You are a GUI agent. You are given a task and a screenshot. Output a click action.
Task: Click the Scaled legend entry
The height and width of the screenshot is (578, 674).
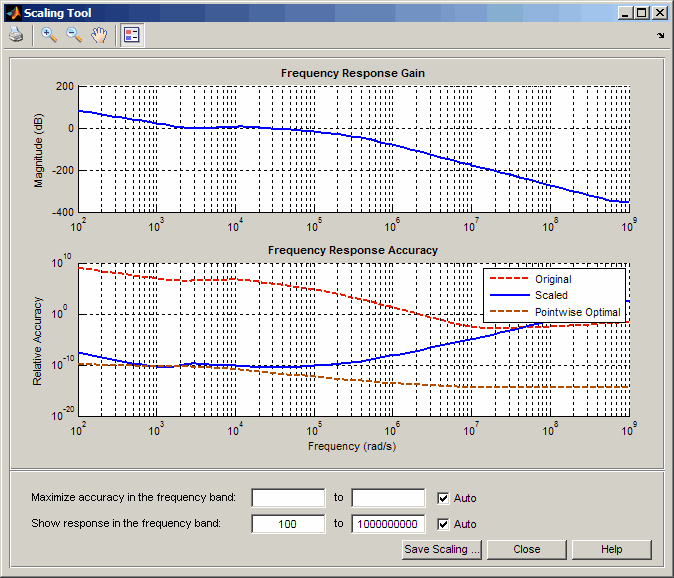pos(551,295)
